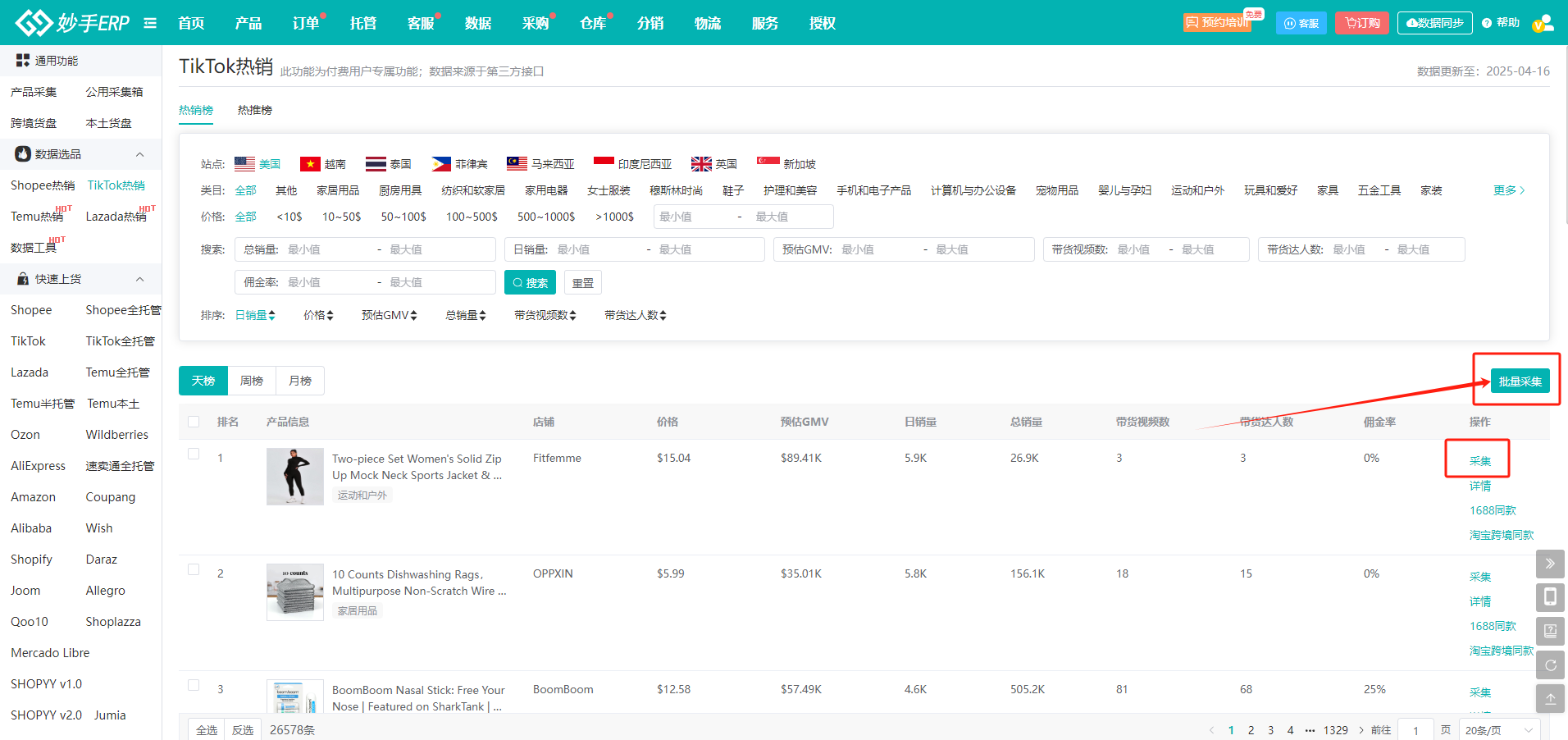Sort by 预估GMV
Viewport: 1568px width, 740px height.
tap(390, 315)
